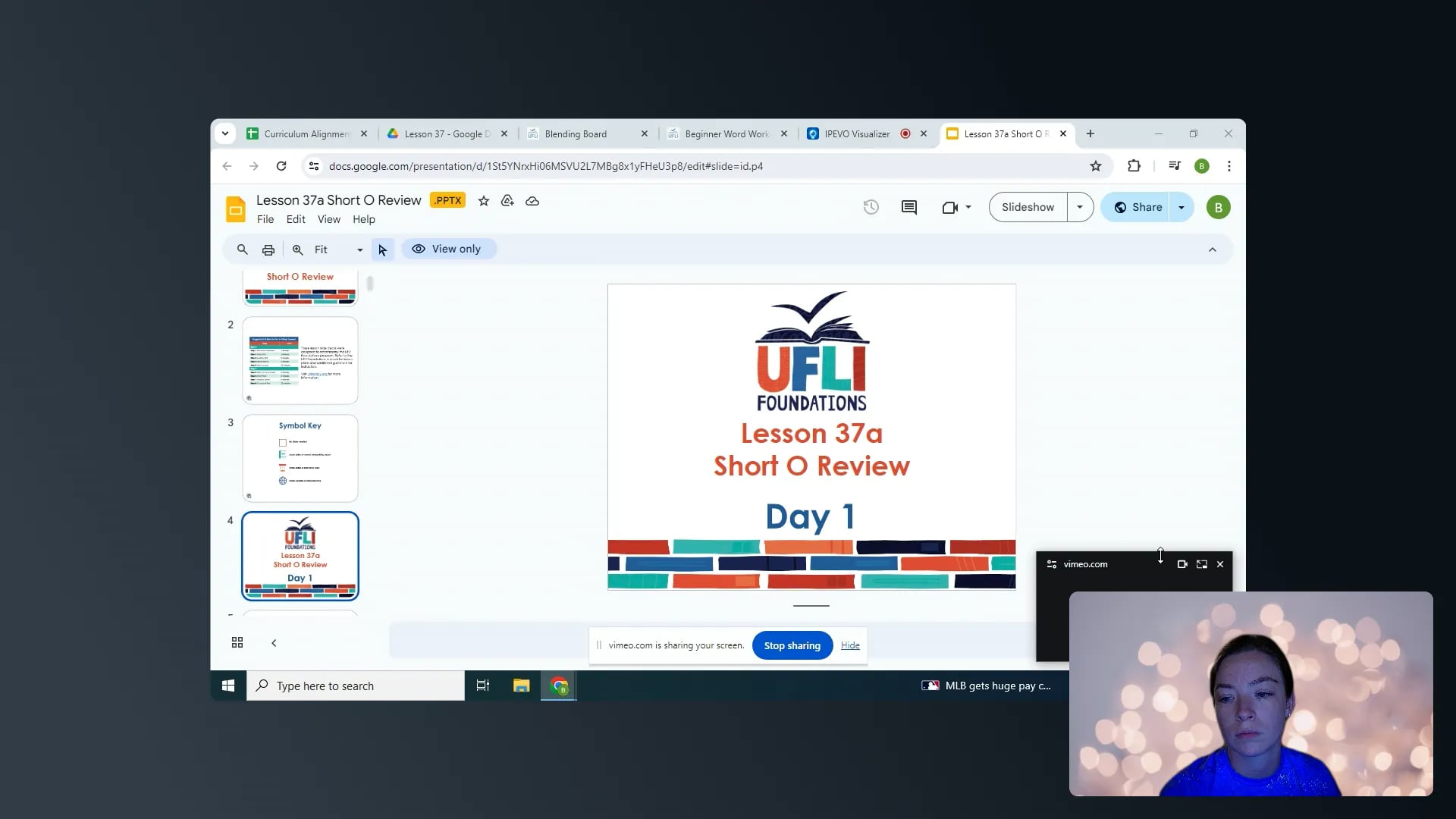Print the presentation
The height and width of the screenshot is (819, 1456).
coord(268,249)
